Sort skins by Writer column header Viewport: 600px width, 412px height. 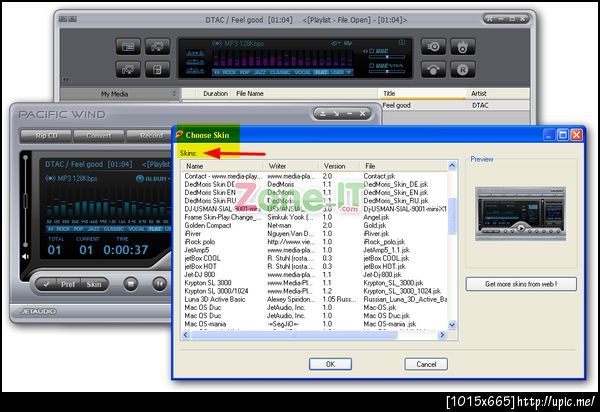click(x=290, y=166)
